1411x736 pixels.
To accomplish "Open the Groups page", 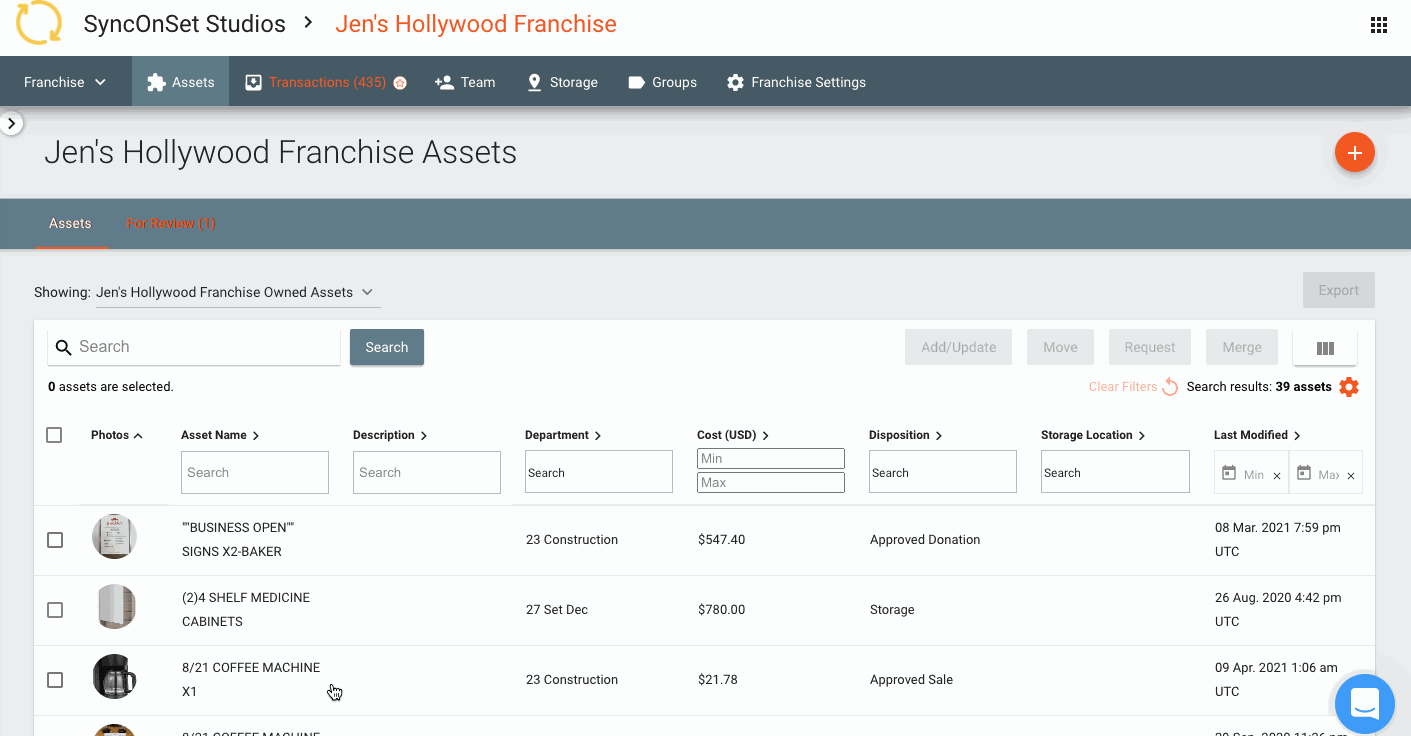I will [662, 82].
